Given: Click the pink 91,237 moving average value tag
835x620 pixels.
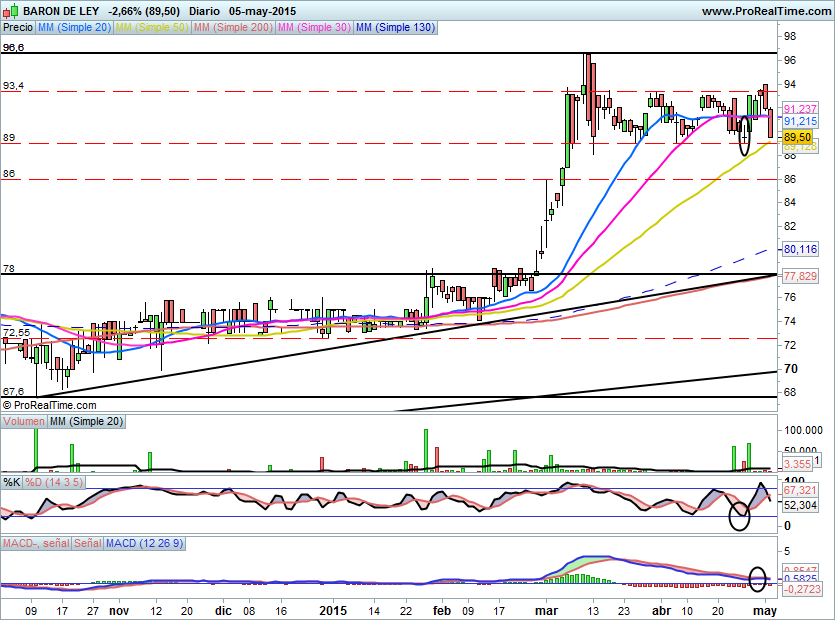Looking at the screenshot, I should pyautogui.click(x=800, y=109).
